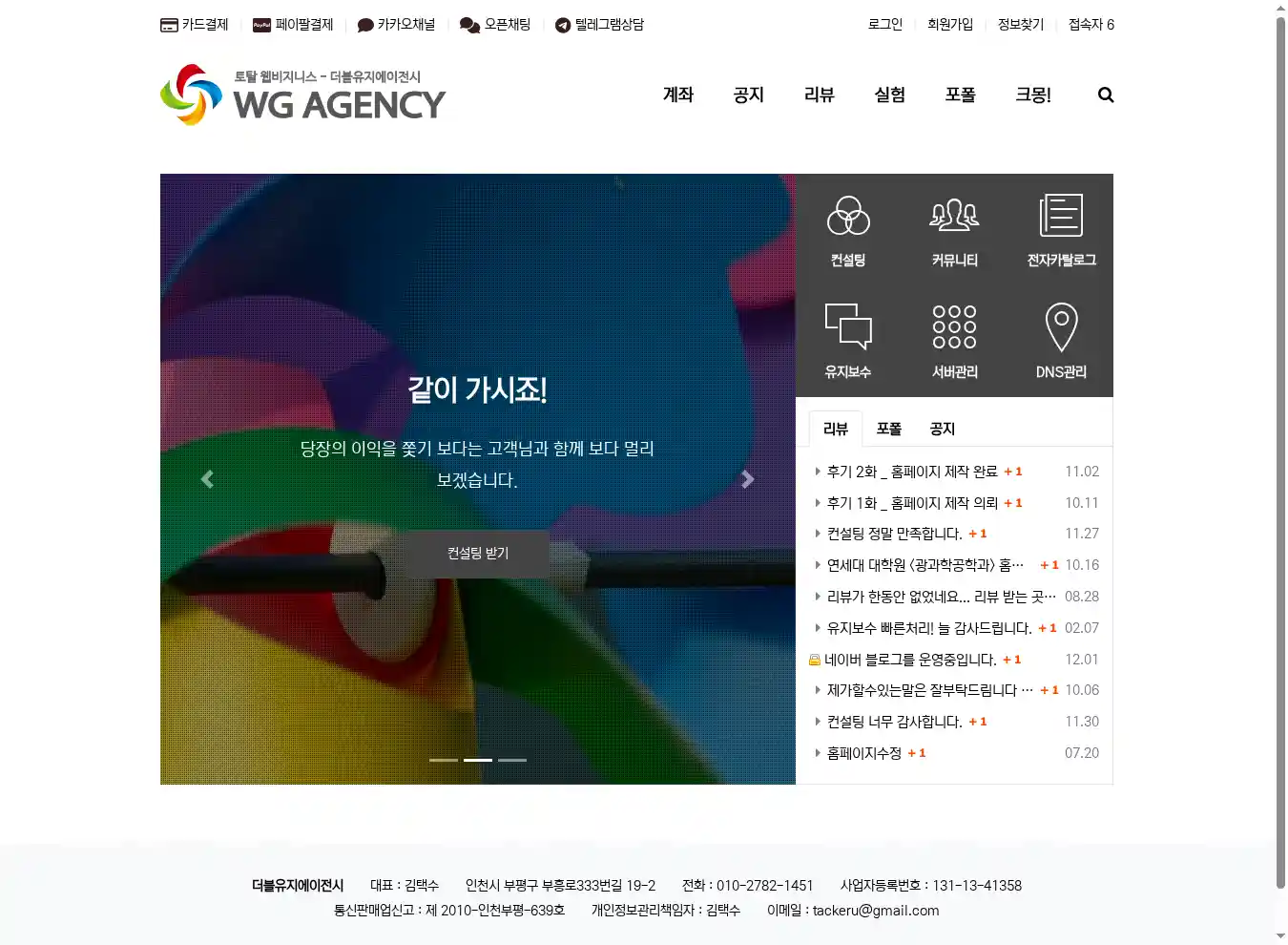
Task: Click the 회원가입 sign-up link
Action: coord(949,25)
